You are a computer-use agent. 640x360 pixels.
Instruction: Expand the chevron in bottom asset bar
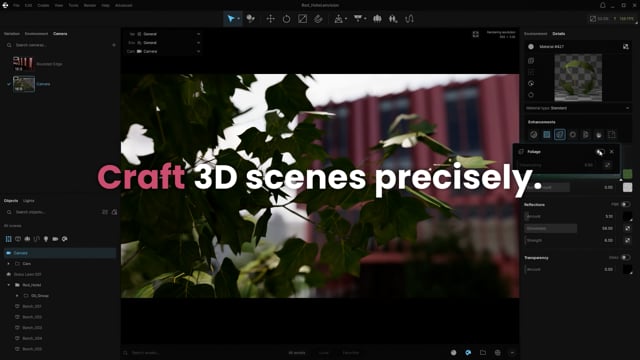512,353
